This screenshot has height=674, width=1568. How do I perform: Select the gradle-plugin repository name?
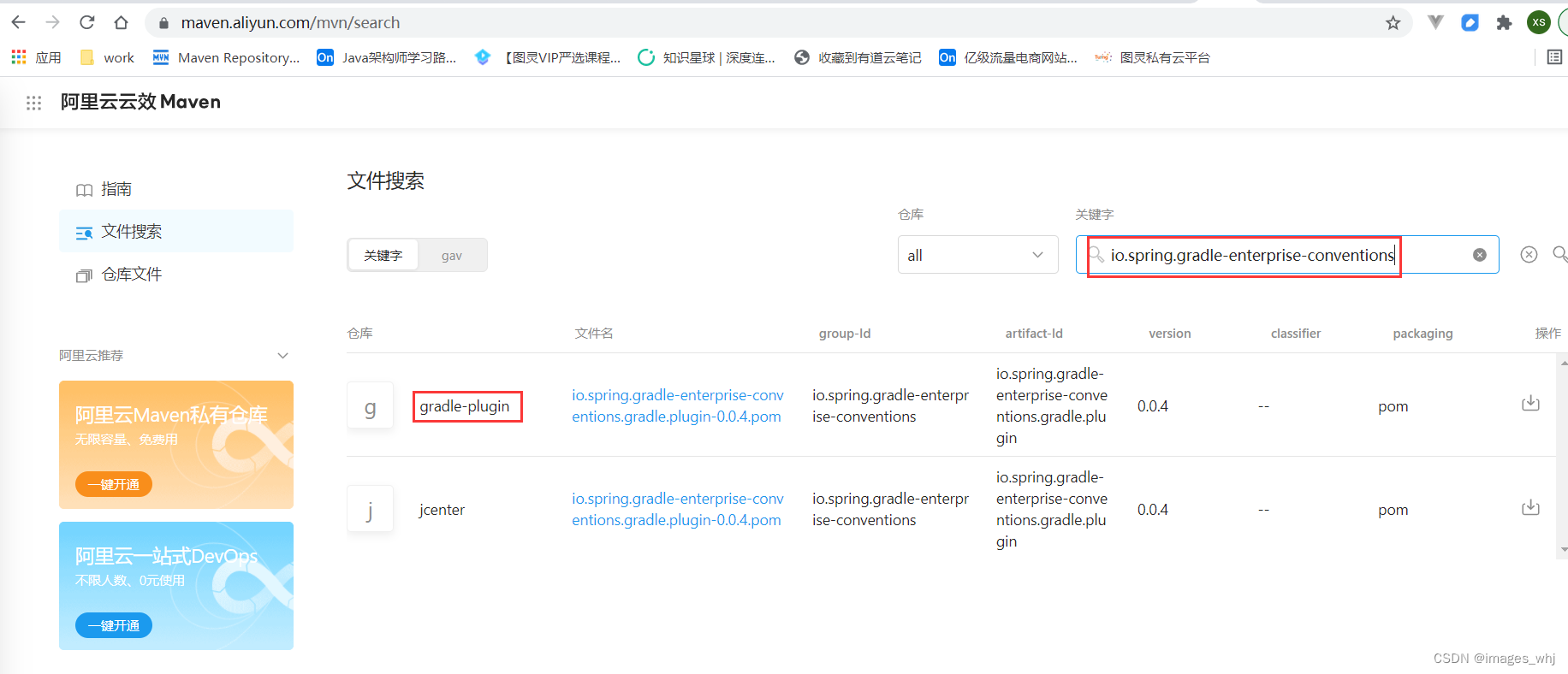coord(465,406)
